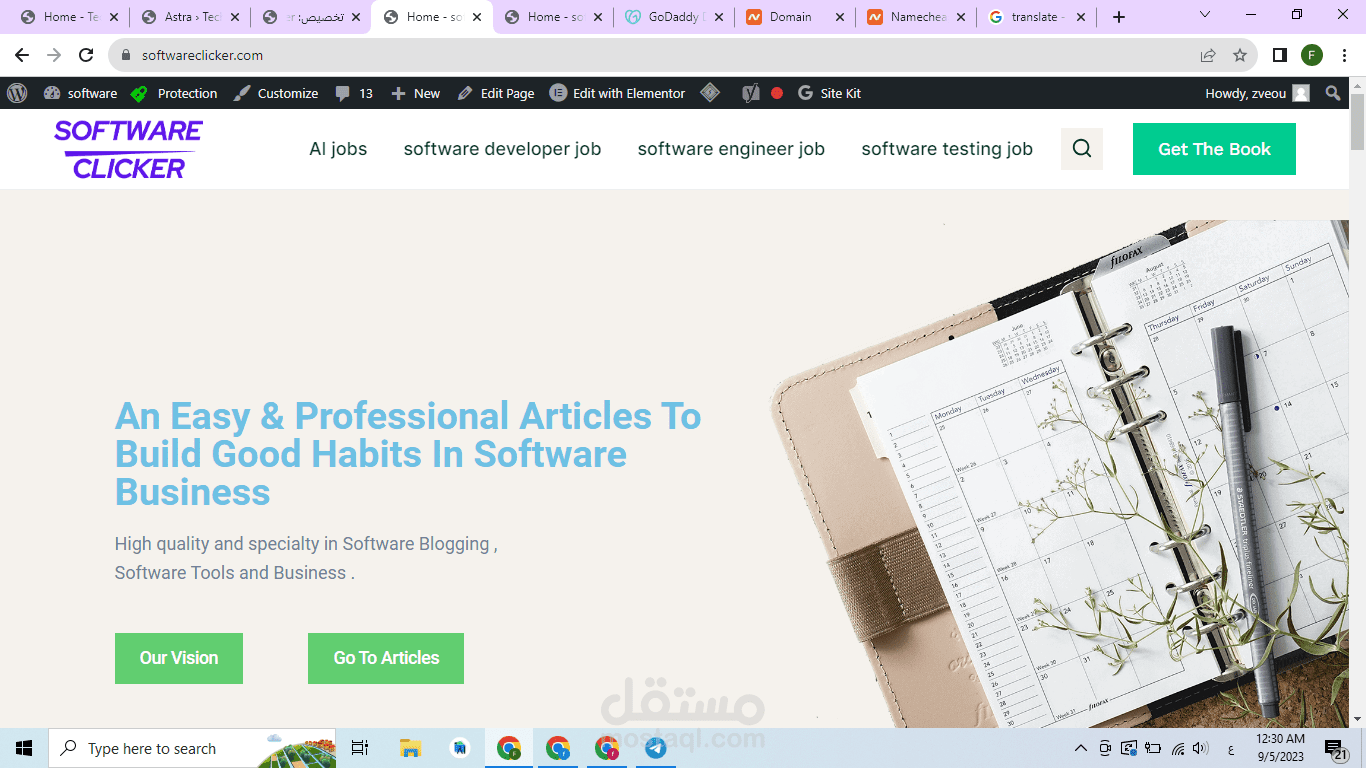Switch to the translate Google tab

(1037, 17)
